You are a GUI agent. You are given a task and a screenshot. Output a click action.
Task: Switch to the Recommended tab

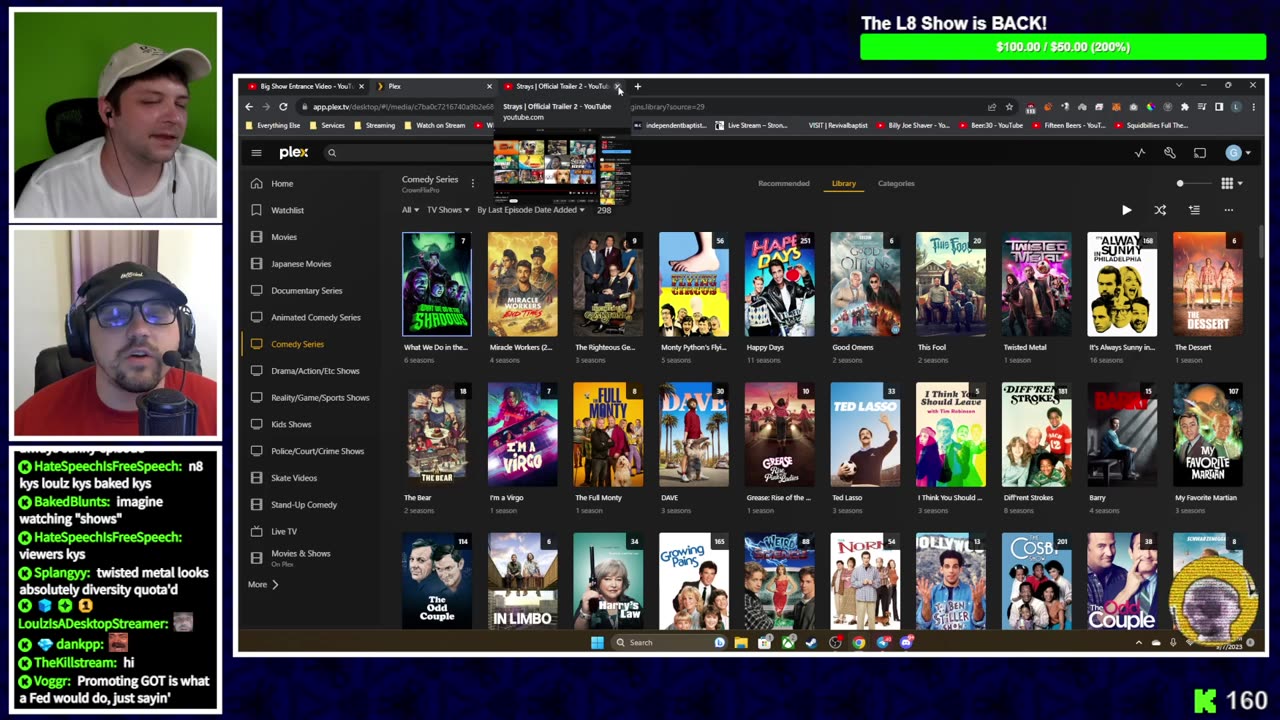[x=783, y=183]
